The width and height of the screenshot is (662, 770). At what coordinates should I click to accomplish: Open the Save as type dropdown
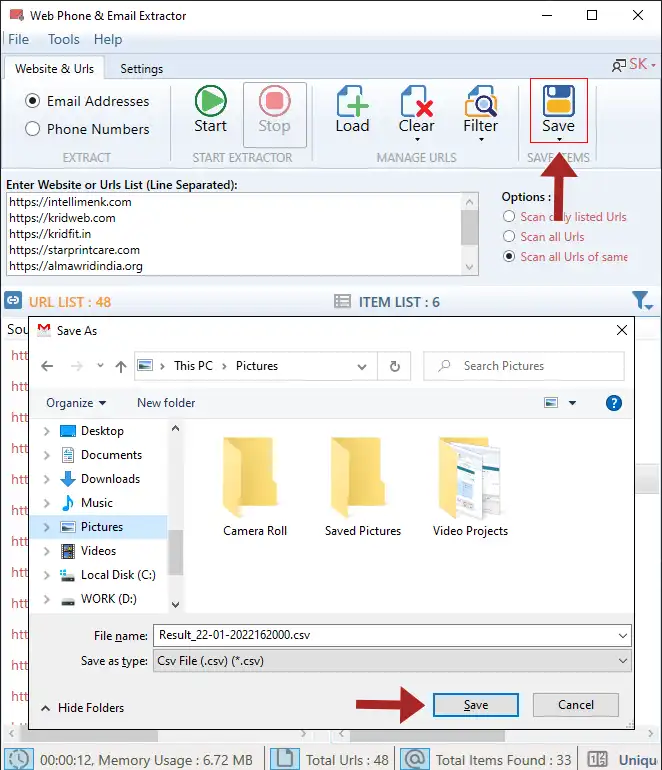623,661
